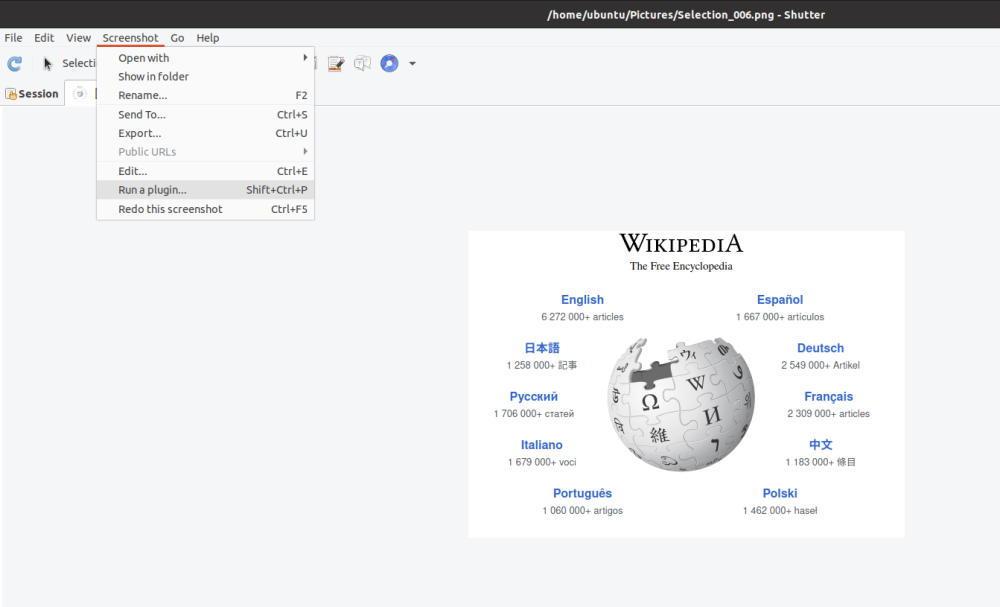Click '日本語' in the captured Wikipedia page
The image size is (1000, 607).
point(541,348)
